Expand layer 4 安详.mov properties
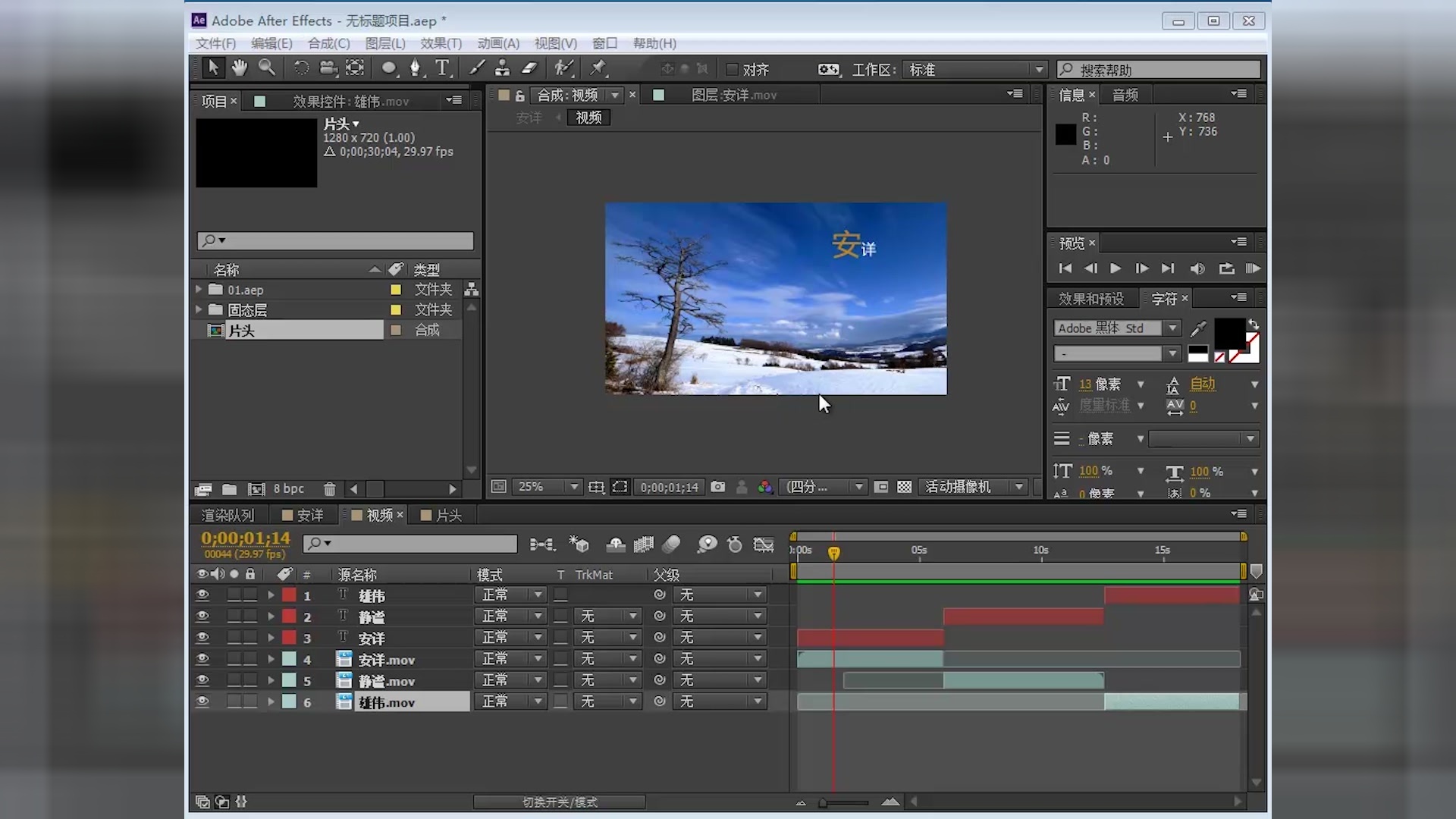The image size is (1456, 819). click(x=271, y=659)
